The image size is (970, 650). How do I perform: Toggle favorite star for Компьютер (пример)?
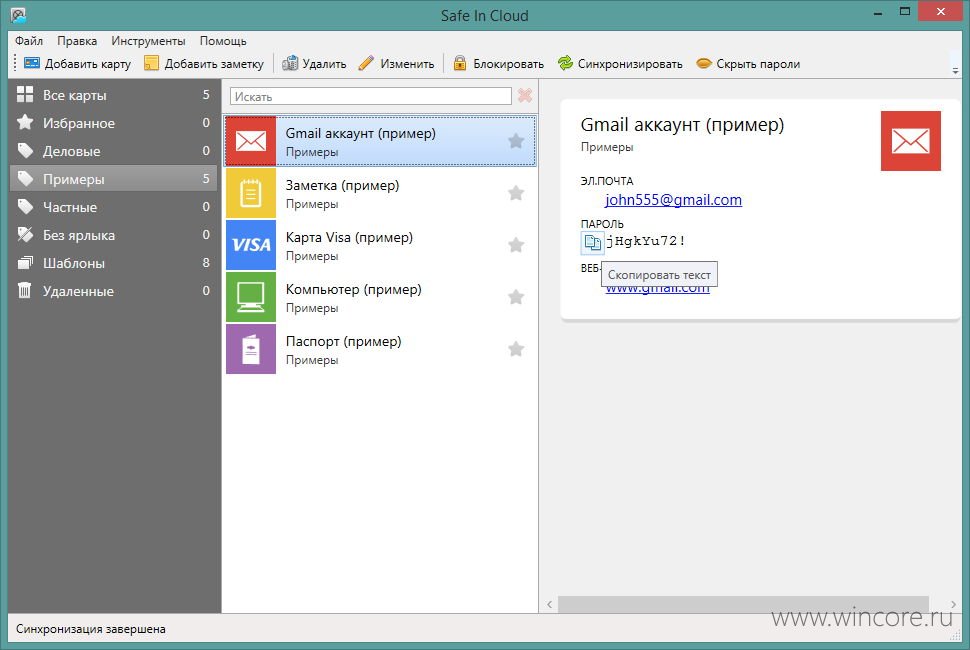point(516,297)
